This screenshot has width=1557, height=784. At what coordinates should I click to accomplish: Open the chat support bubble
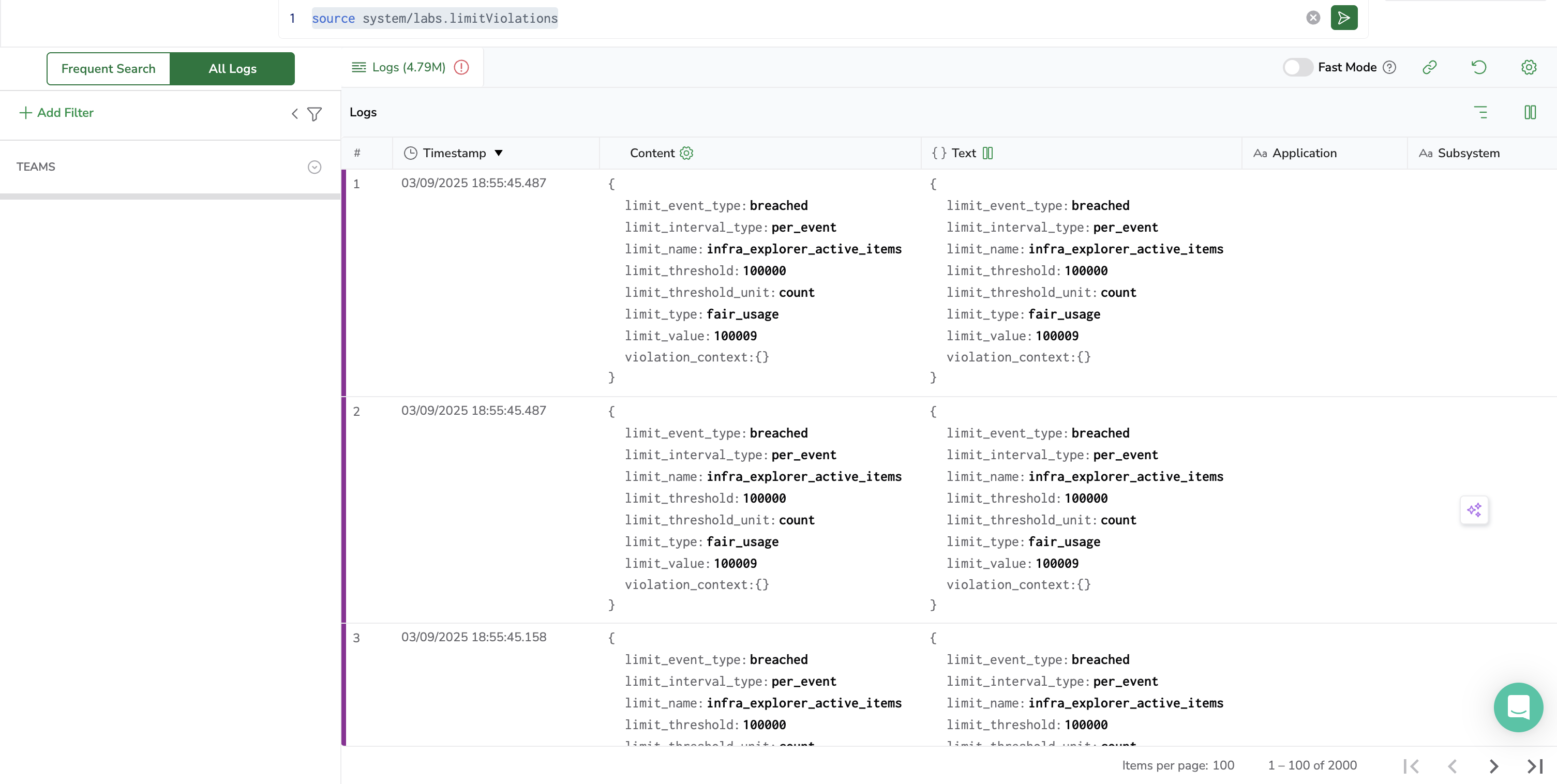point(1518,706)
